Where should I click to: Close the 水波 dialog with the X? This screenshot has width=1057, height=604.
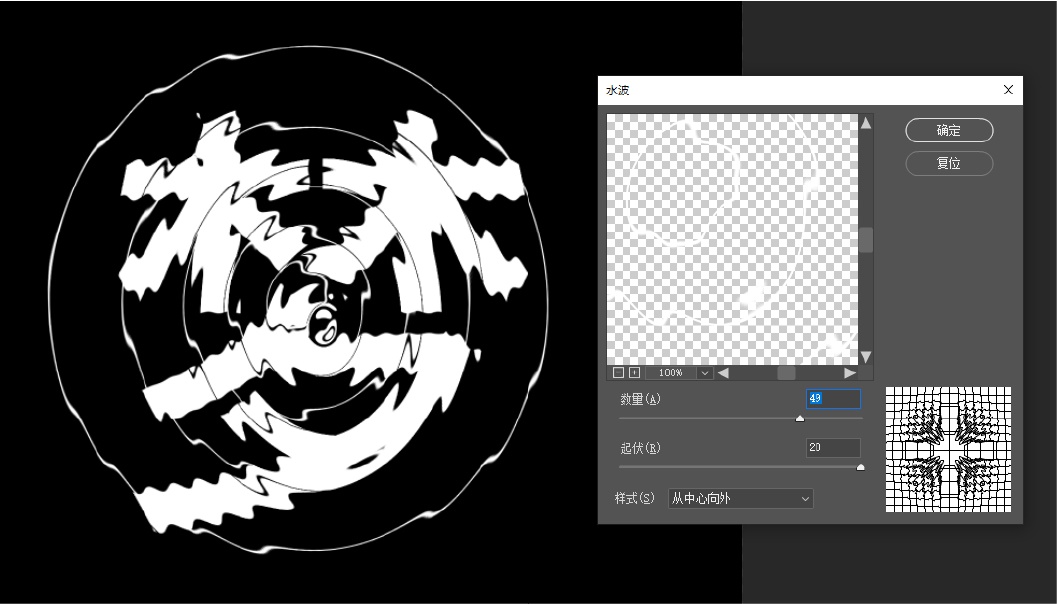pos(1008,90)
